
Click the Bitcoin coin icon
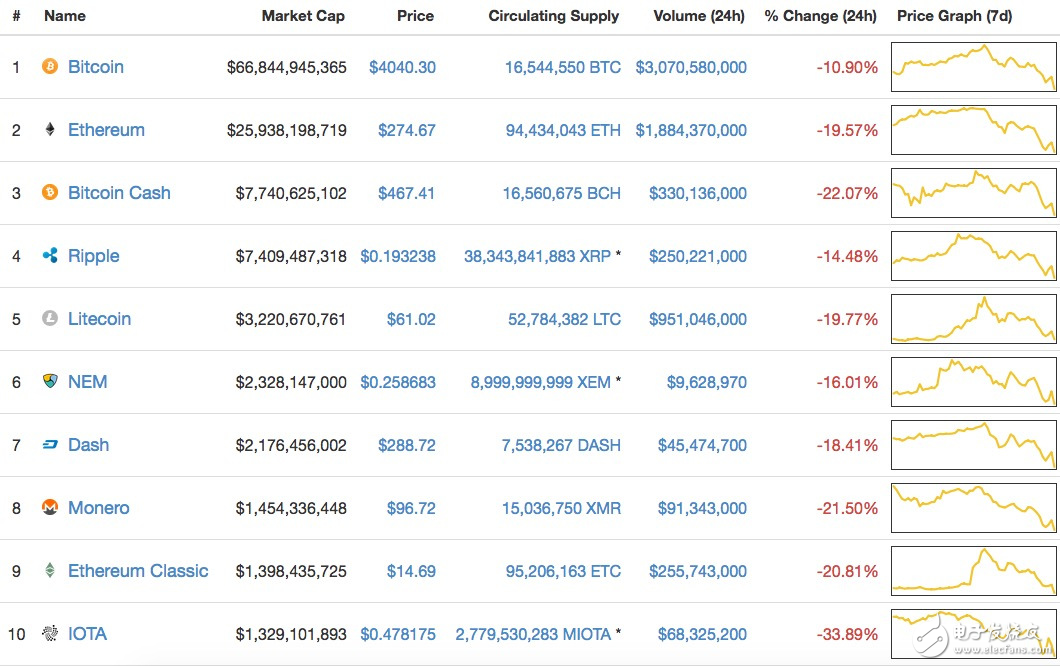[x=49, y=67]
